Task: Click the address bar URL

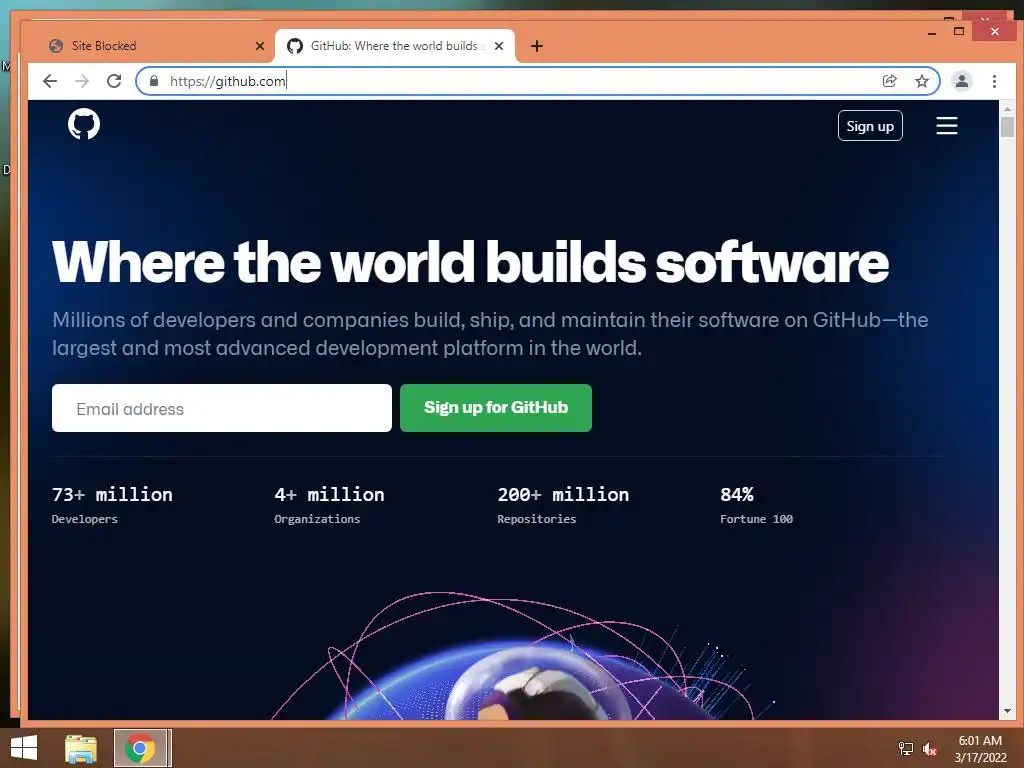Action: pyautogui.click(x=227, y=81)
